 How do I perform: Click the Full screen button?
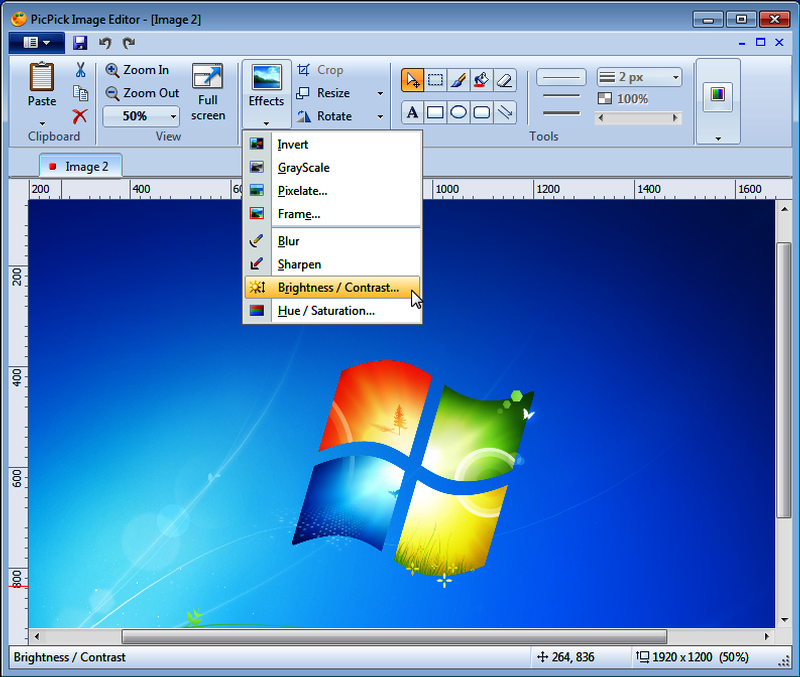point(208,92)
